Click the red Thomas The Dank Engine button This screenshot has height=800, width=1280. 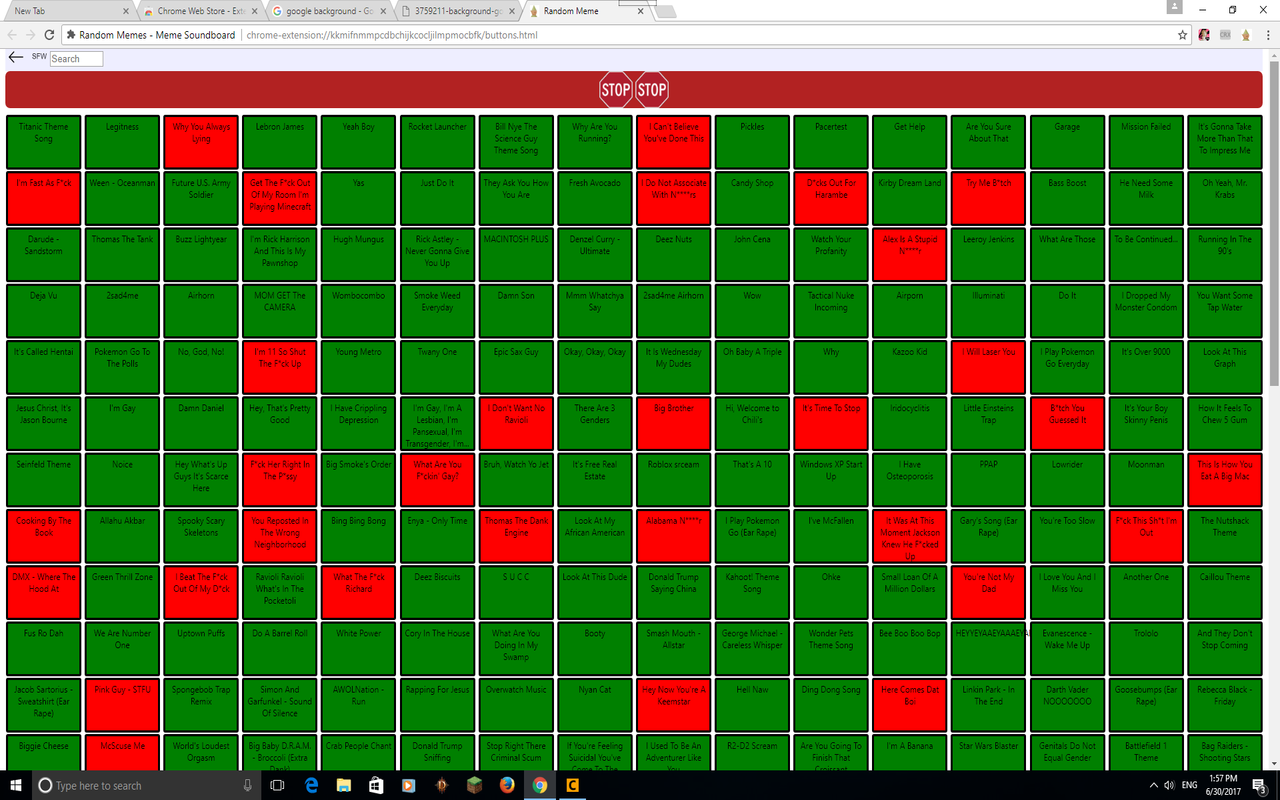(516, 536)
